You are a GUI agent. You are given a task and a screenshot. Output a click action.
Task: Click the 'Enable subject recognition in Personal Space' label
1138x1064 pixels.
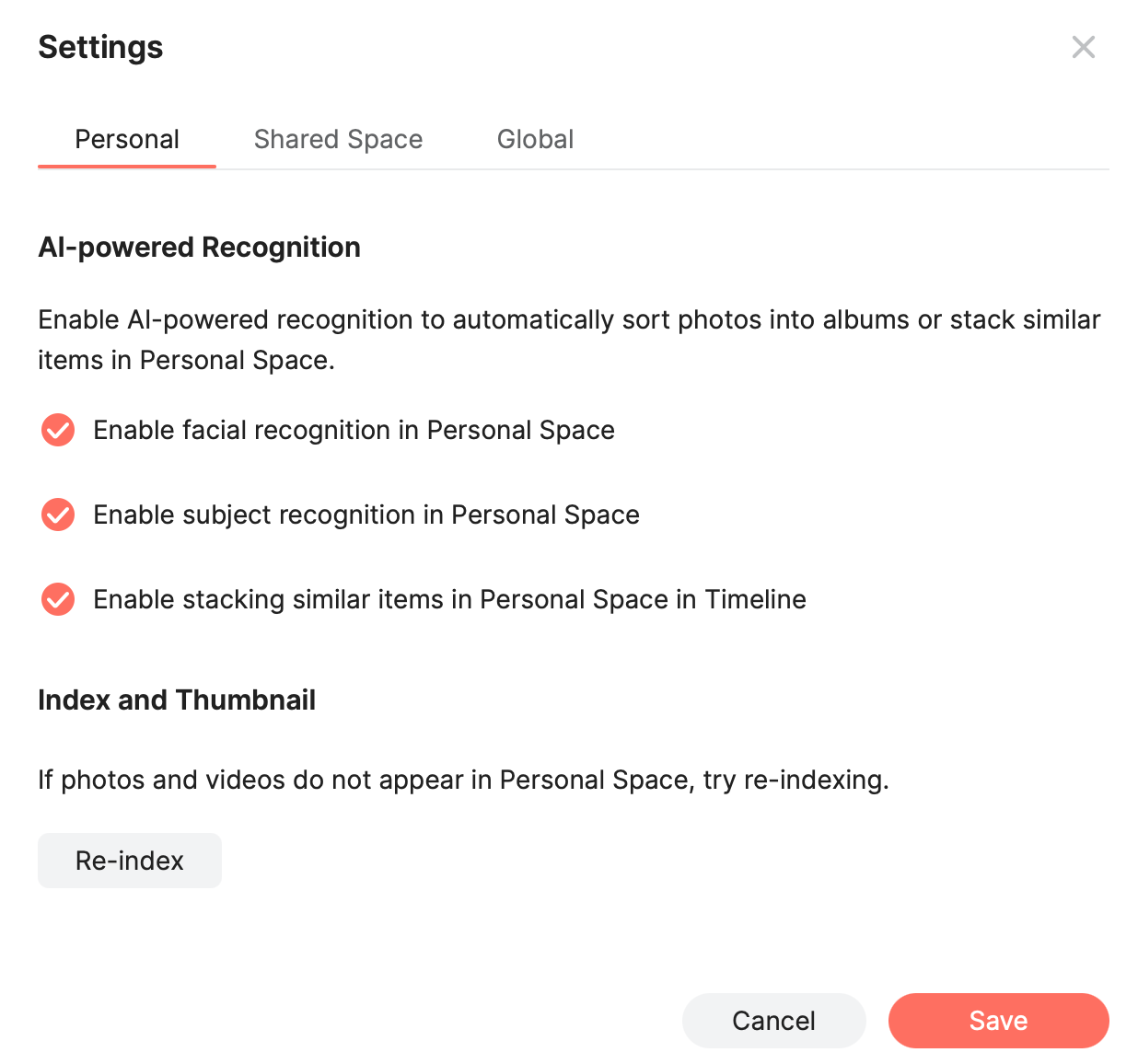pos(366,515)
